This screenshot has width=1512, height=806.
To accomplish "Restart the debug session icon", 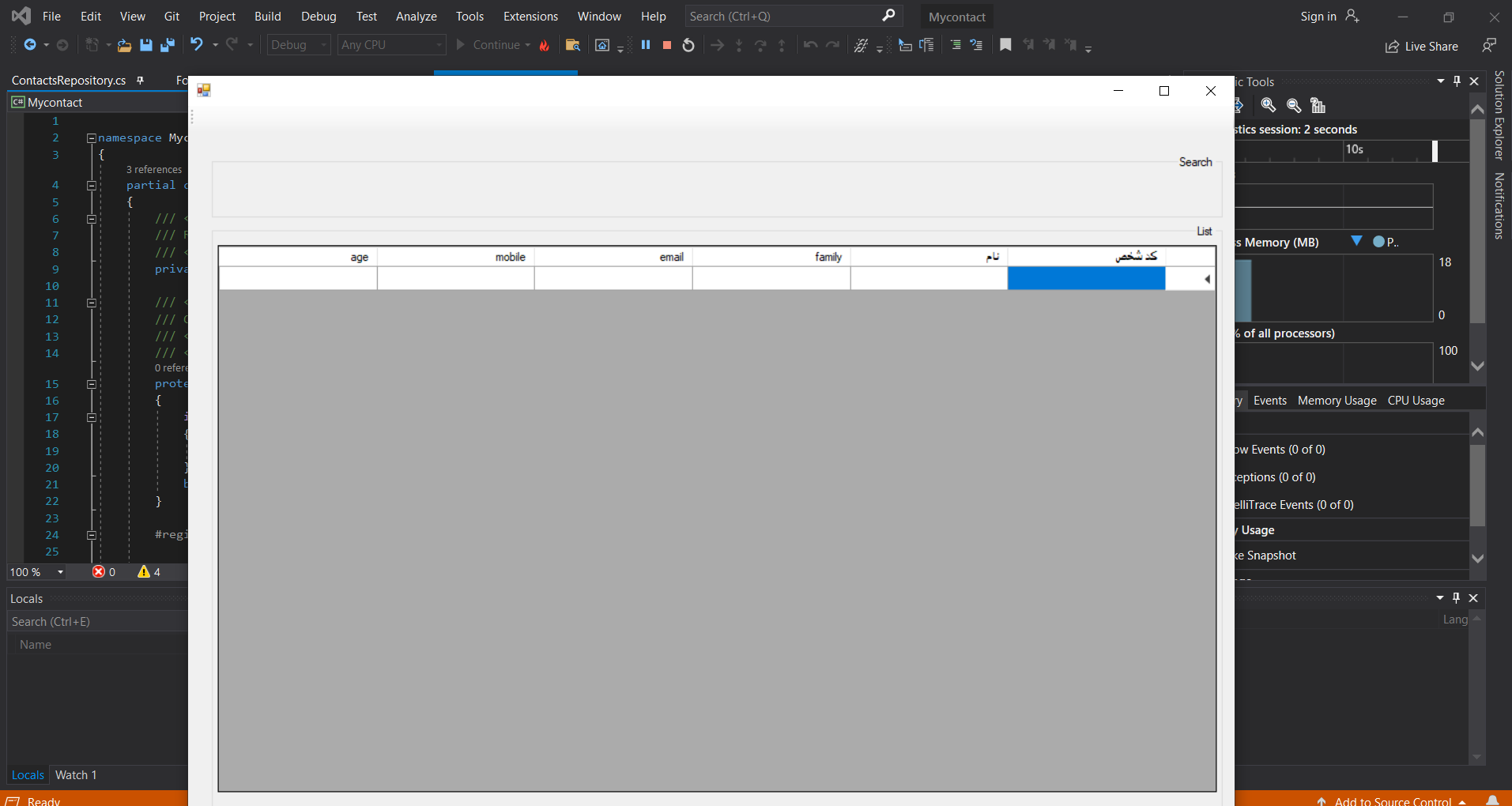I will (x=688, y=45).
